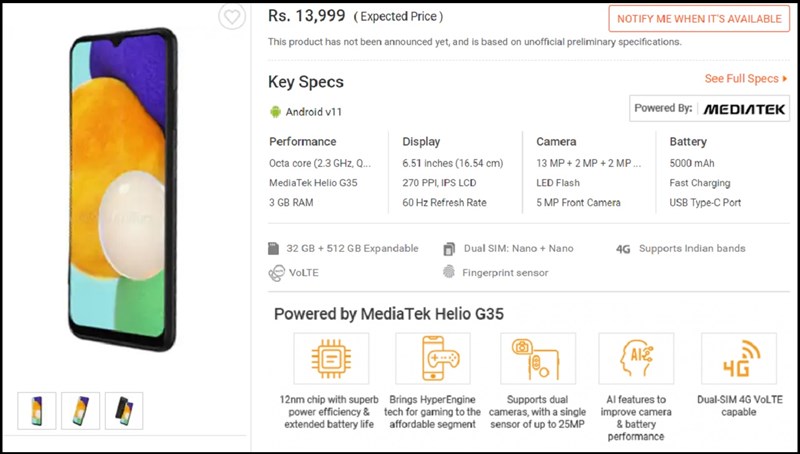Click the Android v11 robot icon

click(x=275, y=111)
